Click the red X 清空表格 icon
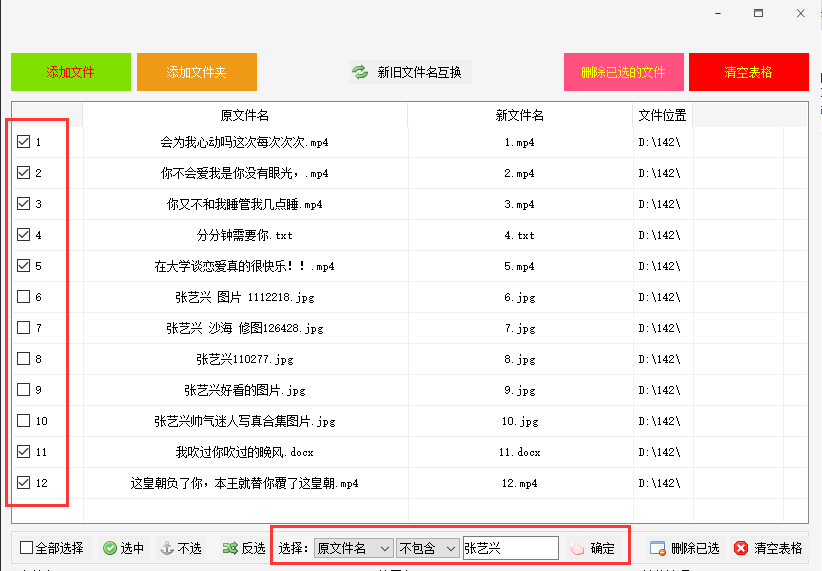This screenshot has height=571, width=822. (x=741, y=548)
